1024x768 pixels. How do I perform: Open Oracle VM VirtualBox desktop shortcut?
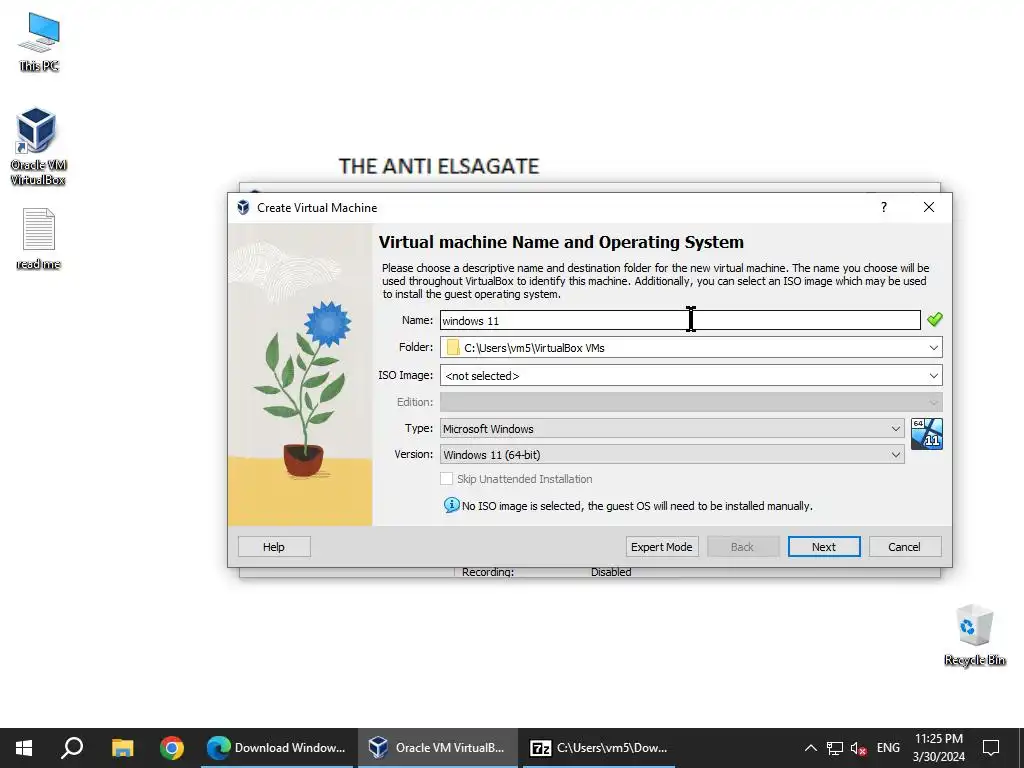[38, 146]
